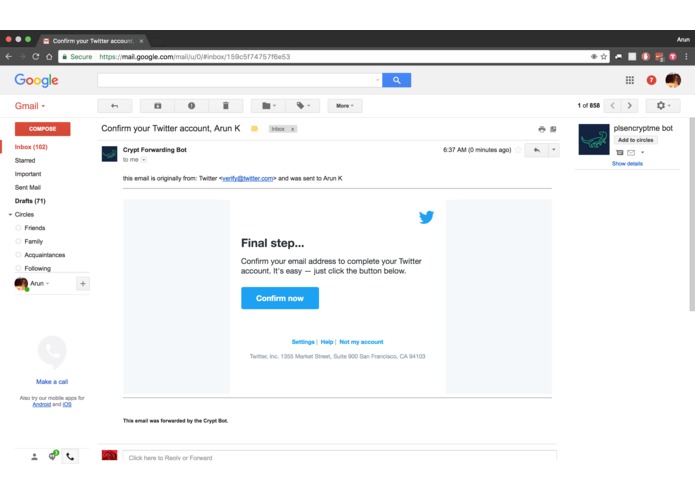695x494 pixels.
Task: Toggle the yellow importance marker
Action: (254, 129)
